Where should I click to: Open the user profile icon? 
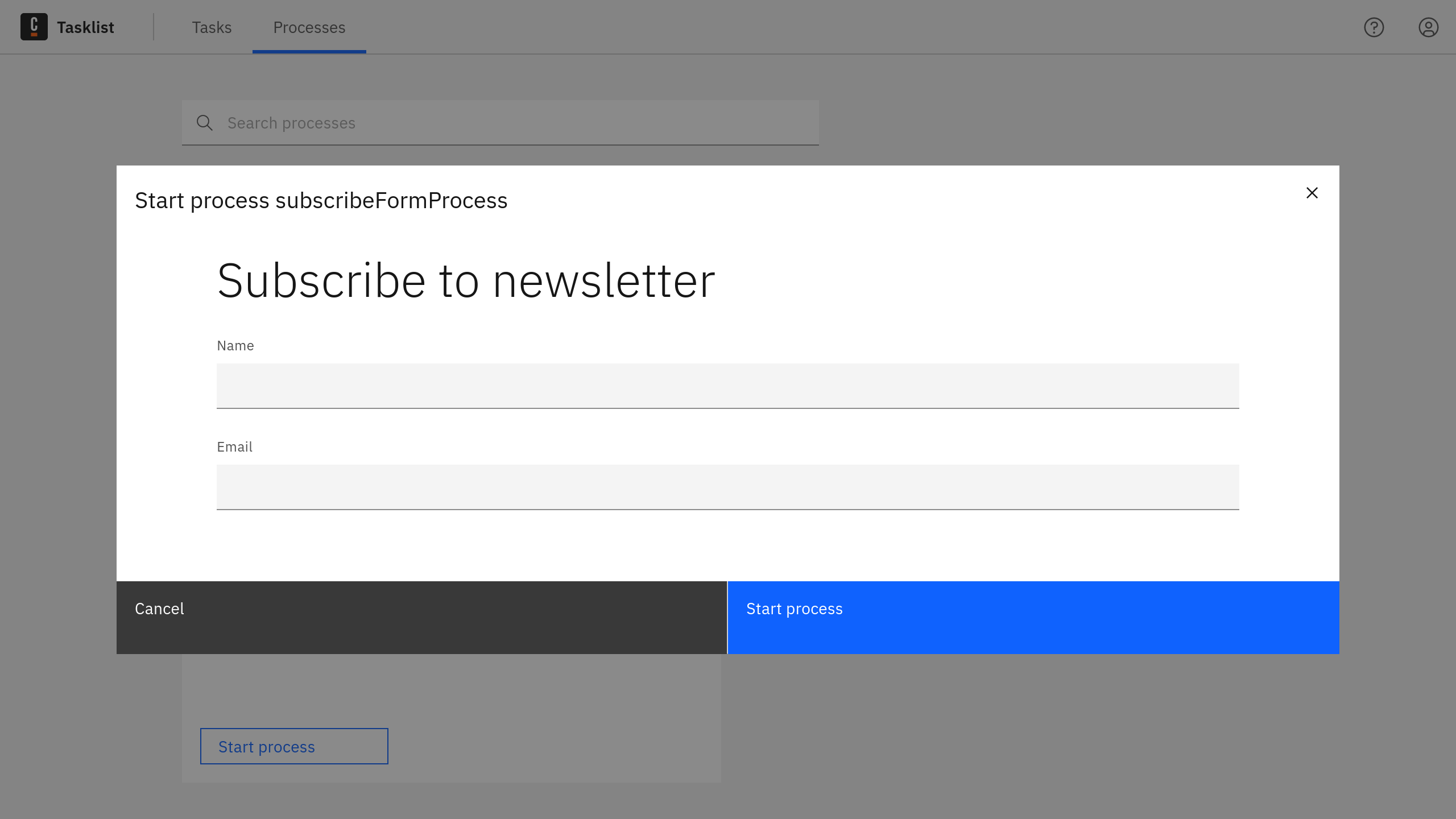click(x=1428, y=27)
